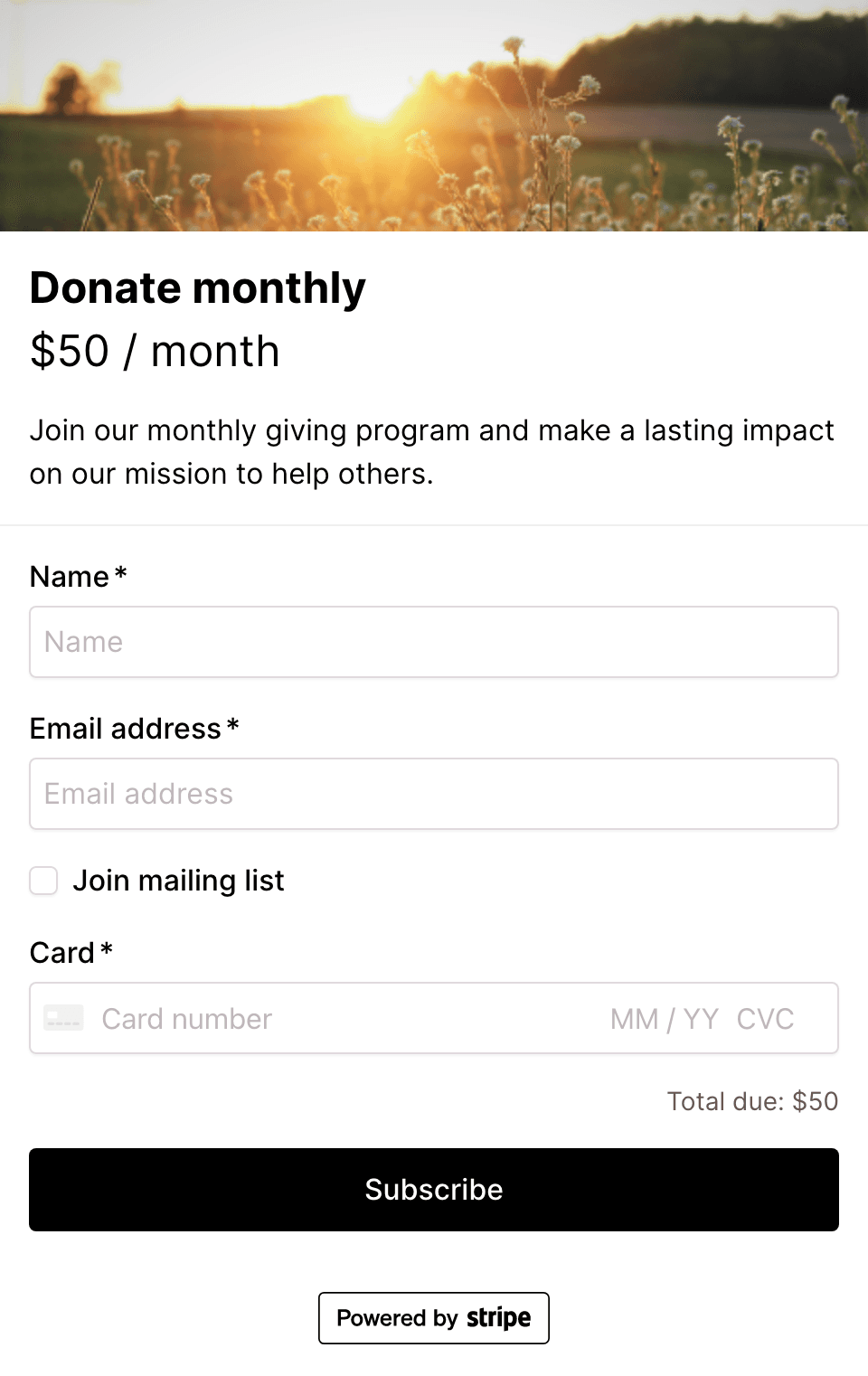Image resolution: width=868 pixels, height=1376 pixels.
Task: Click the $50 / month price text
Action: coord(155,351)
